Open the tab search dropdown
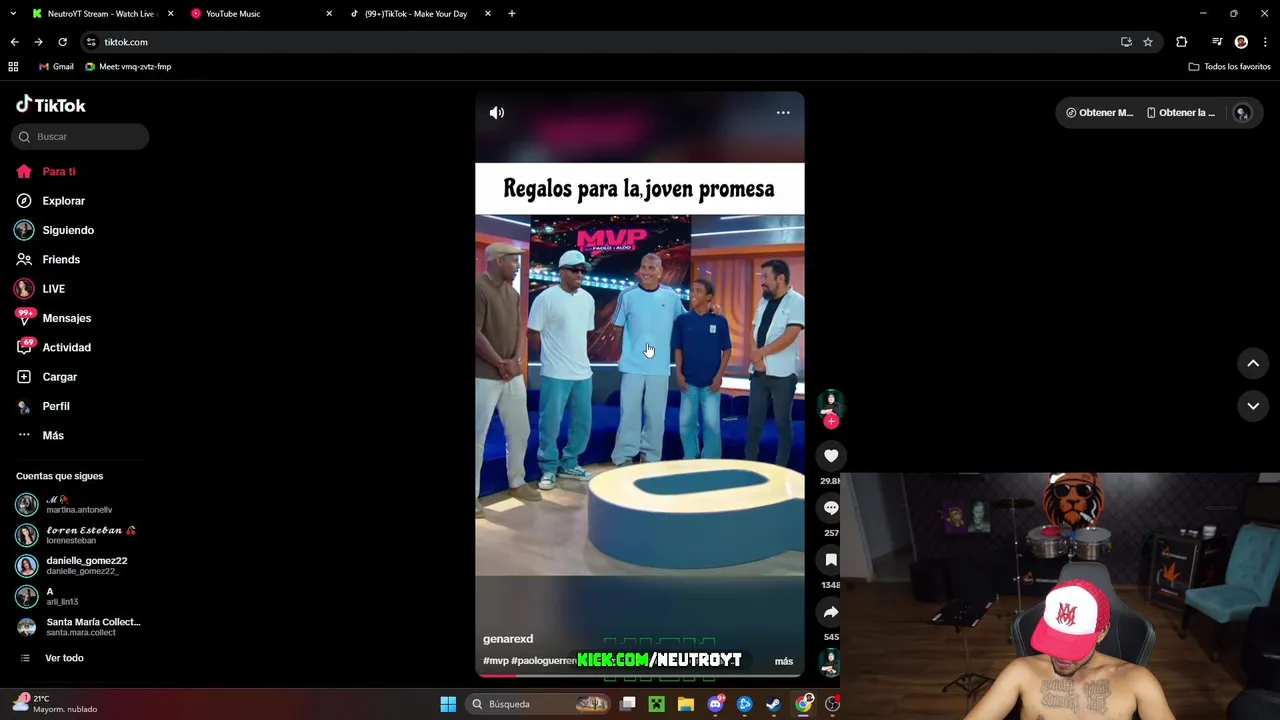The image size is (1280, 720). pos(13,14)
